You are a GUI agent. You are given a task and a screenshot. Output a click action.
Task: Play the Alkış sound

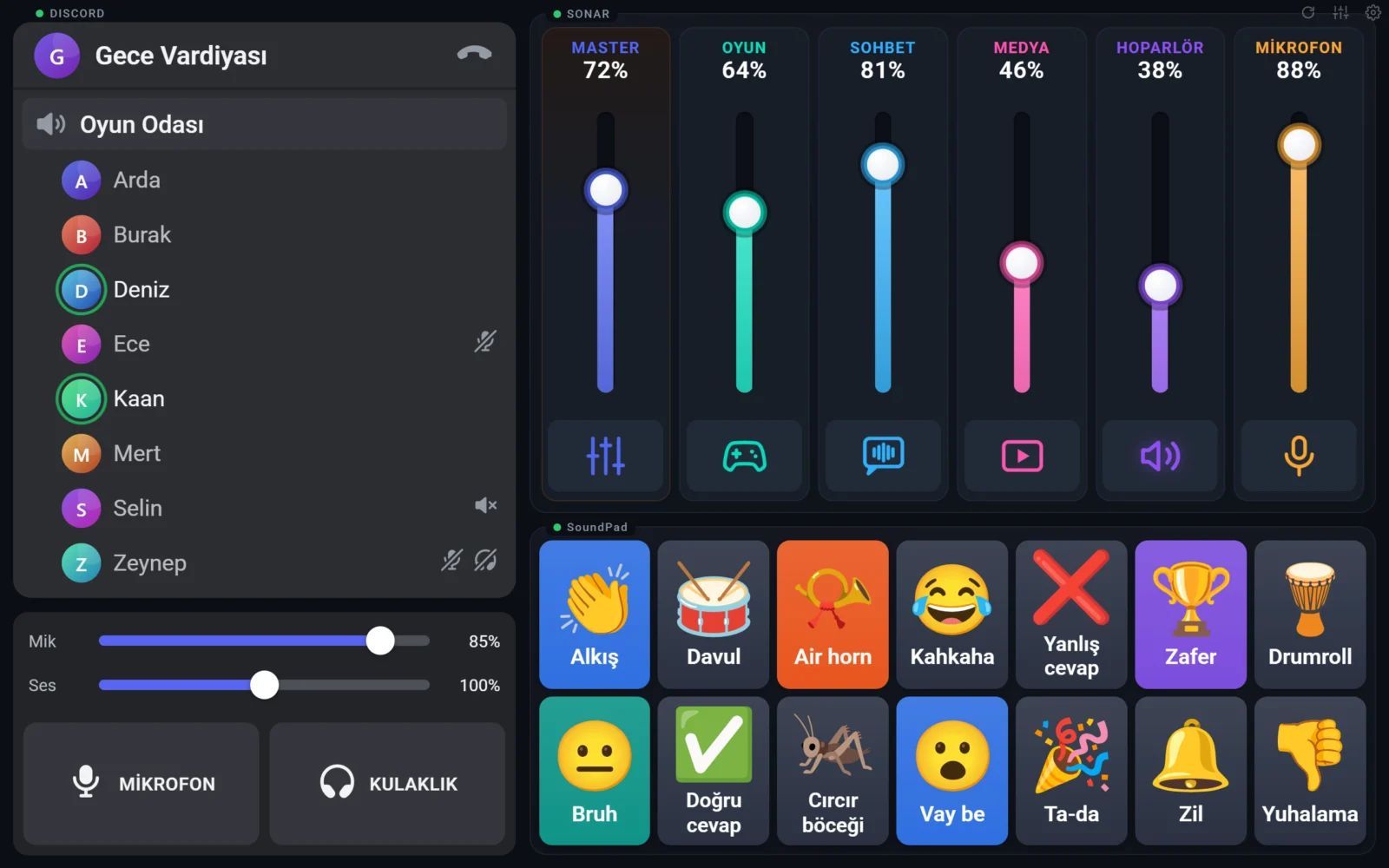(x=595, y=615)
